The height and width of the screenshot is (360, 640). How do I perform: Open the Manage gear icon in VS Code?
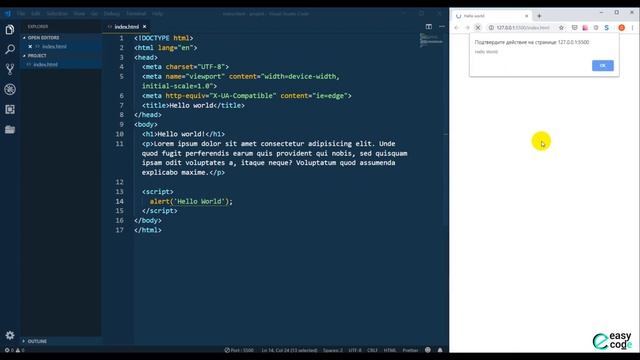(10, 335)
